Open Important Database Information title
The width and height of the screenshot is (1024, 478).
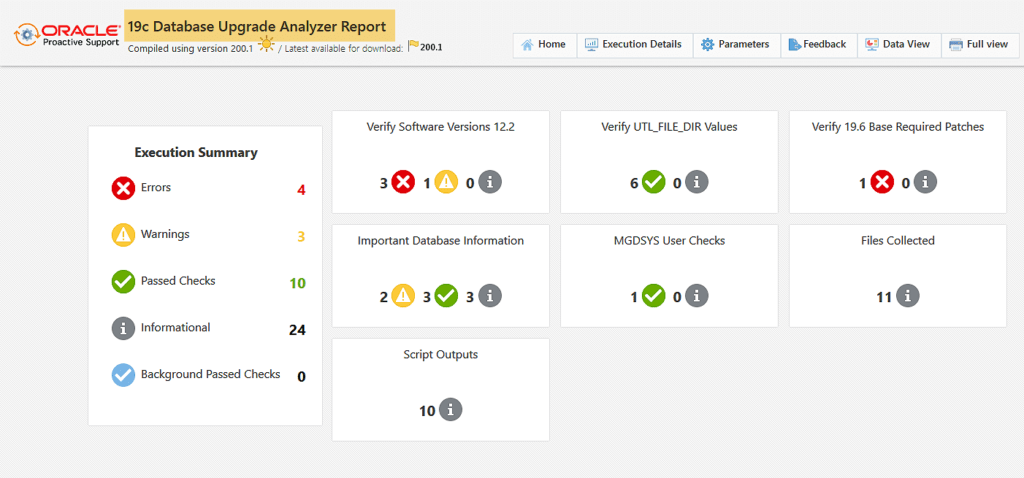pyautogui.click(x=441, y=241)
